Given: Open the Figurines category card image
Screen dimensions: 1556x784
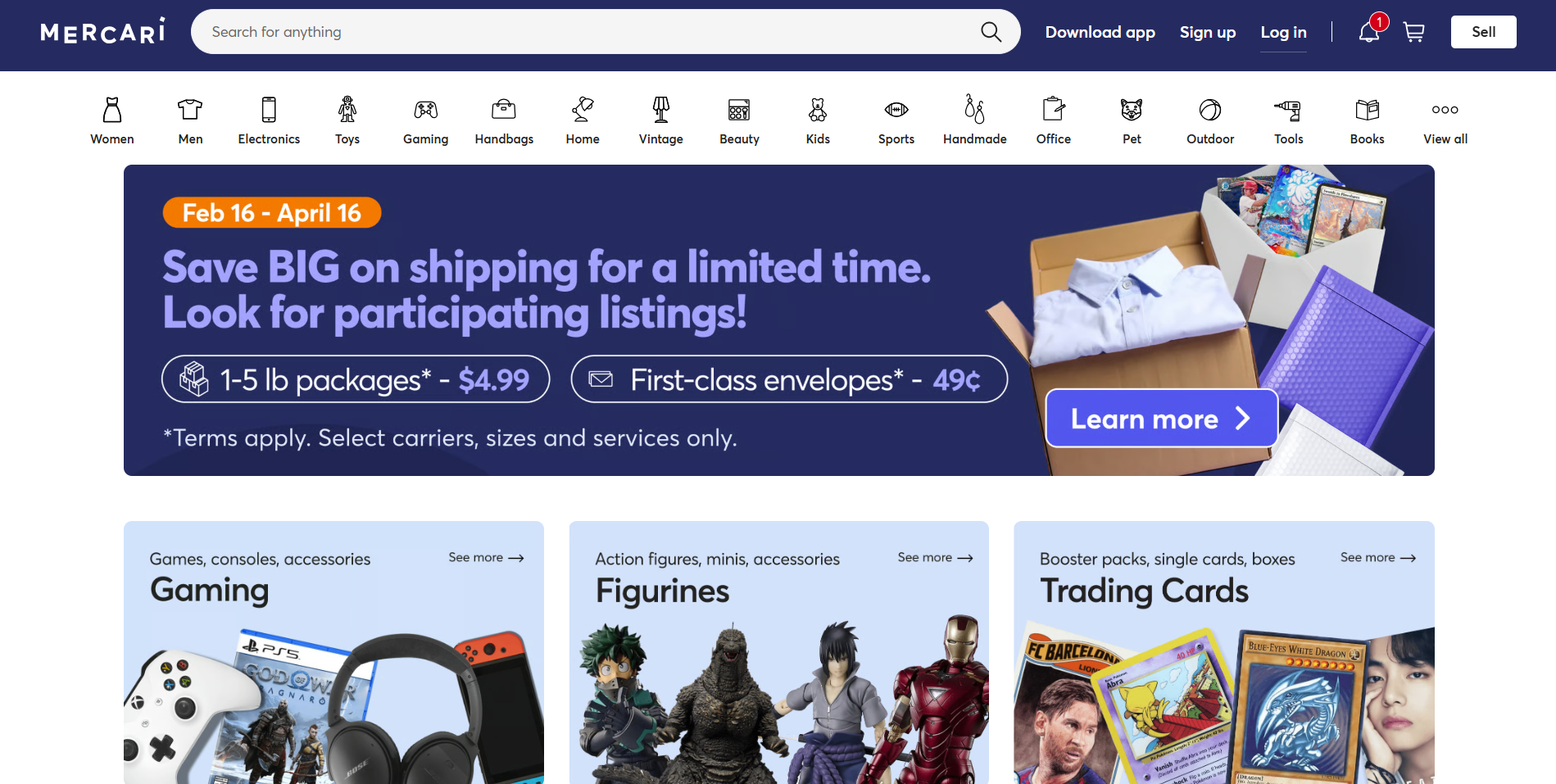Looking at the screenshot, I should click(x=779, y=698).
